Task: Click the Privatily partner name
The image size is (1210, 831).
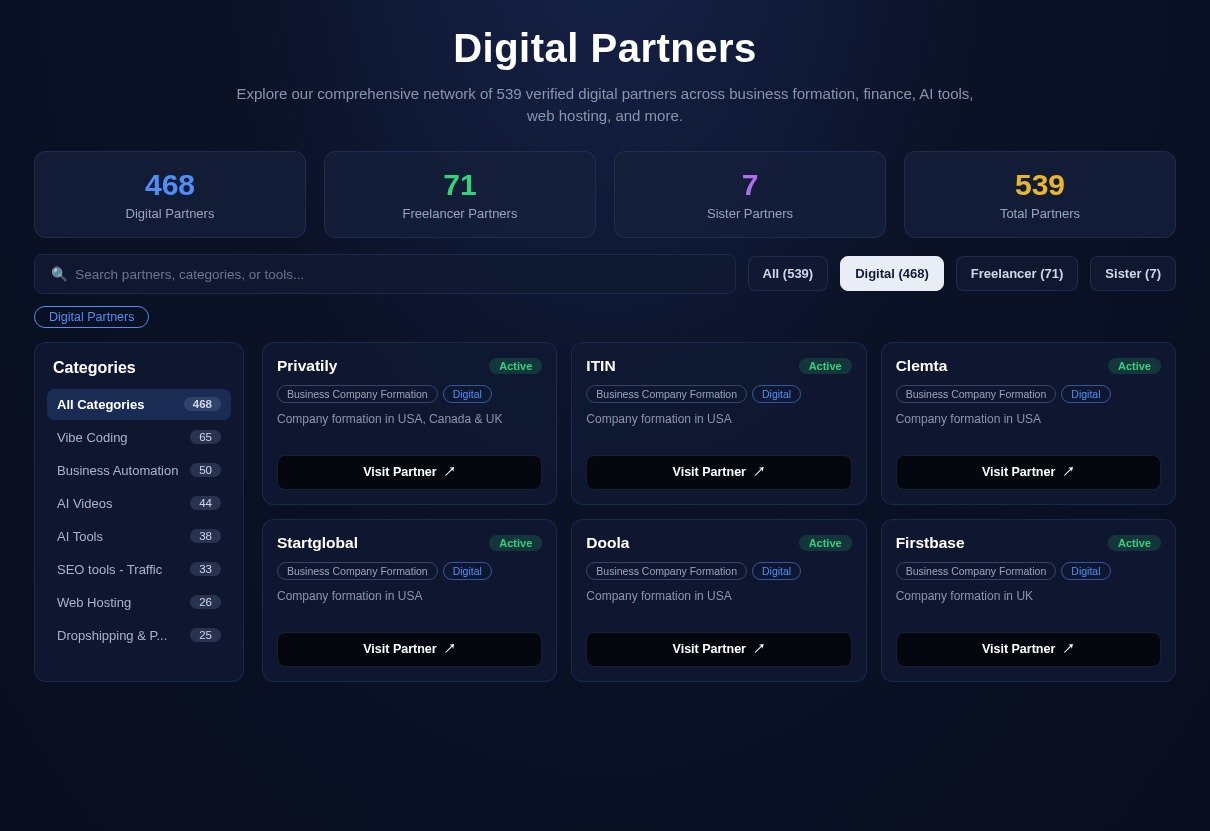Action: 307,366
